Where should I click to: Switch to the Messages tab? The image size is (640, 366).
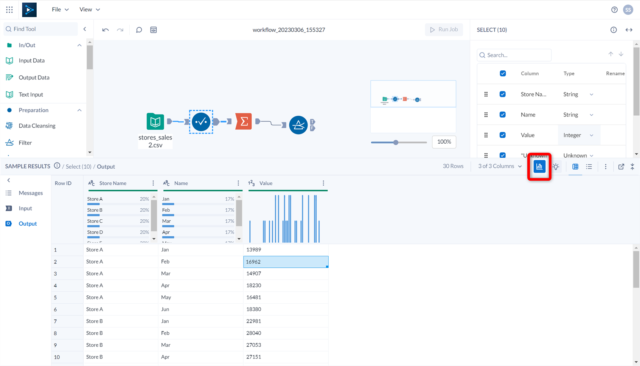pos(30,193)
